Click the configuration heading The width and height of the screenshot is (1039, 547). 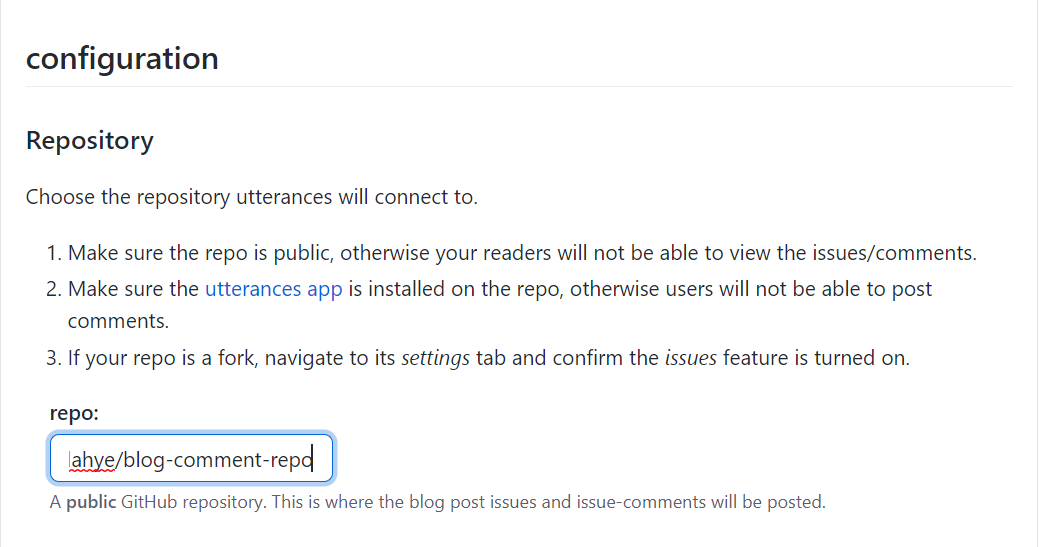click(123, 58)
